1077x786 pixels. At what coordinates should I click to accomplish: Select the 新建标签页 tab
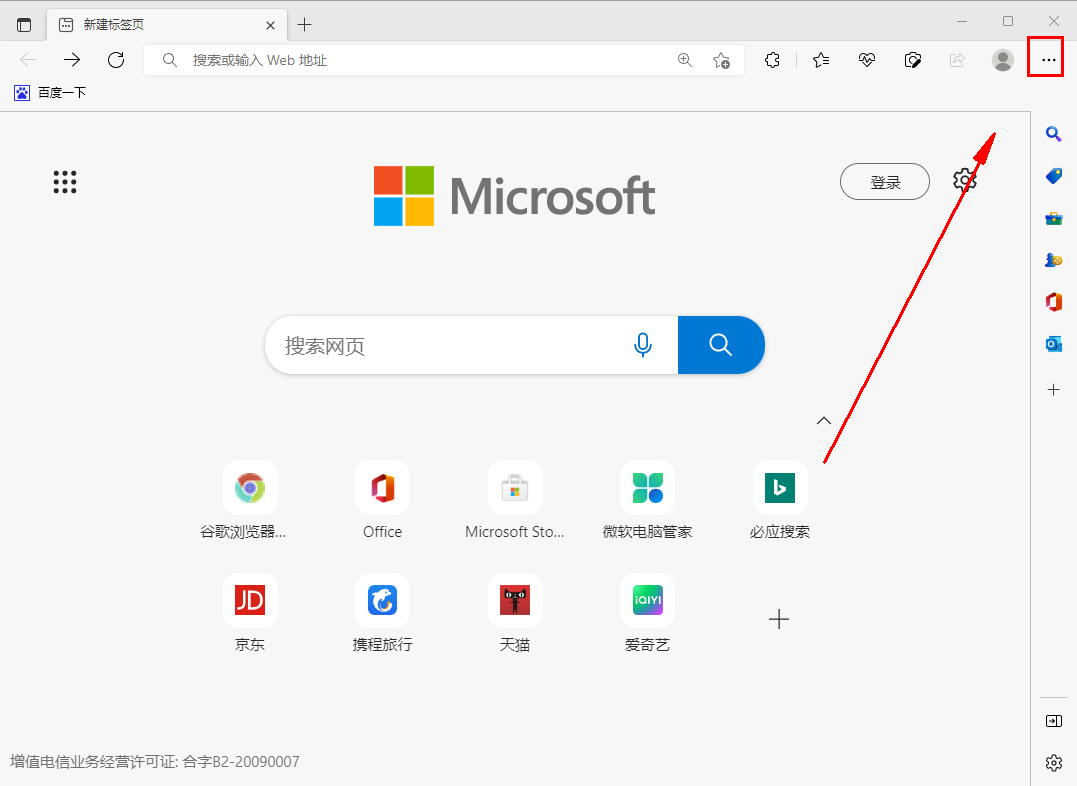[x=167, y=25]
